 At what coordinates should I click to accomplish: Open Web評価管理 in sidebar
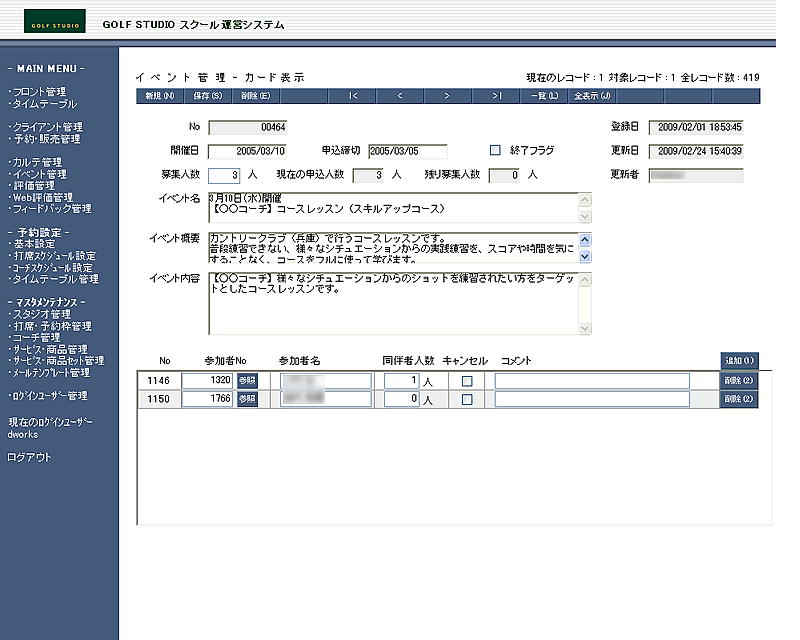tap(42, 198)
